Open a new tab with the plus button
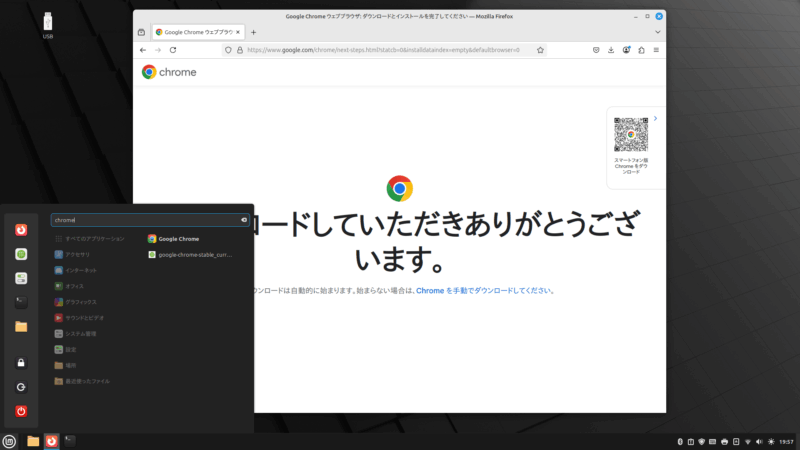The height and width of the screenshot is (450, 800). coord(254,32)
